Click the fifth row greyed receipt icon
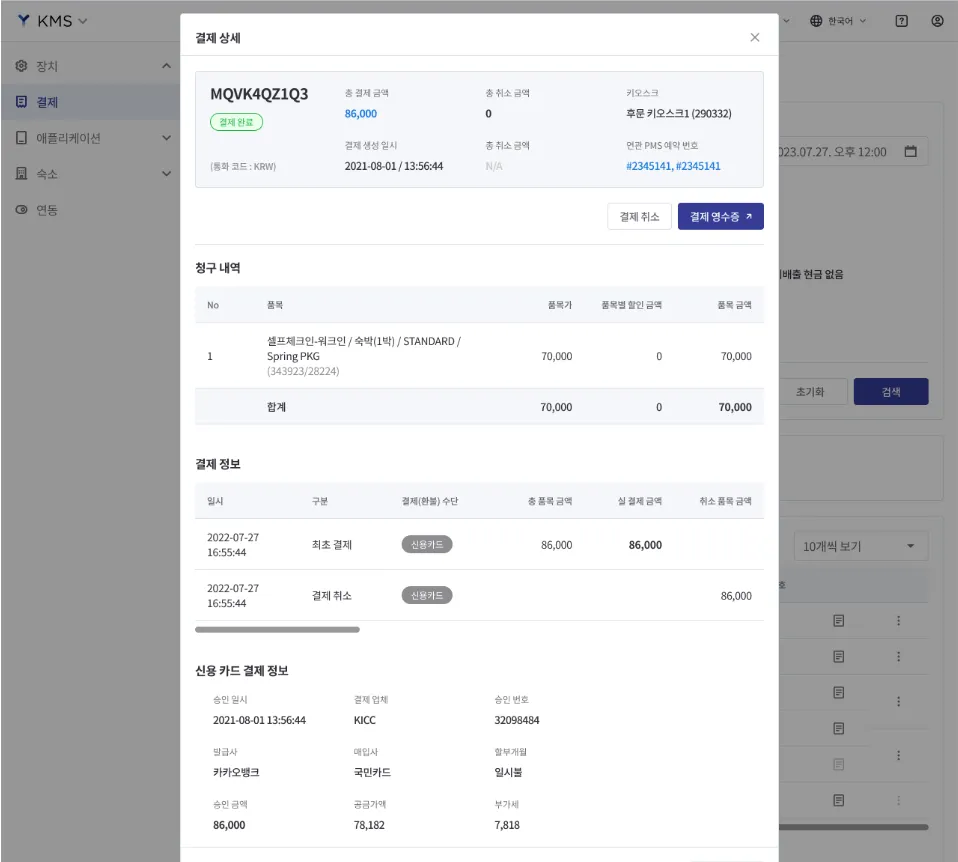The image size is (958, 862). [838, 764]
